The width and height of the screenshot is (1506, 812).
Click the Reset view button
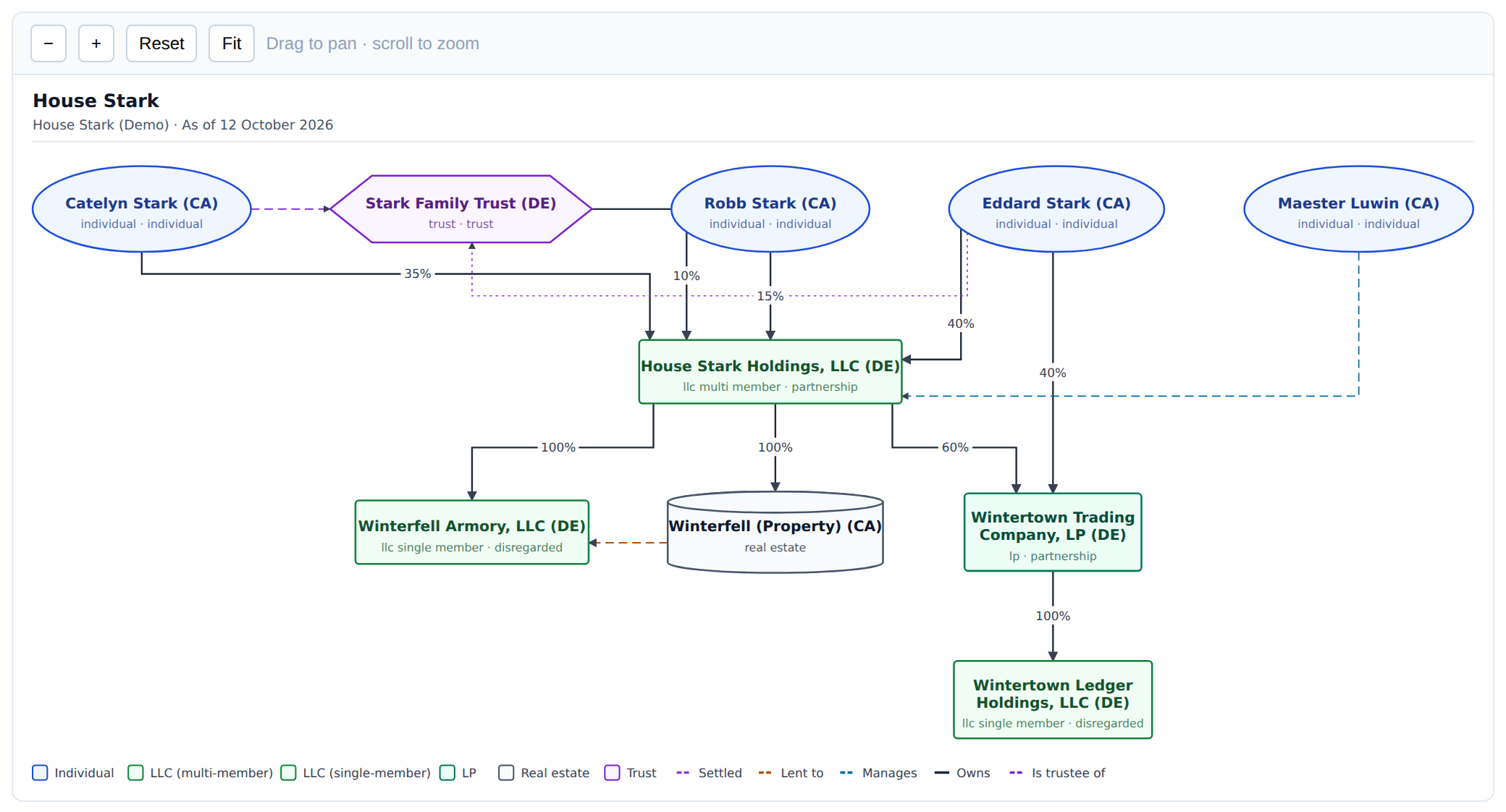[x=161, y=43]
